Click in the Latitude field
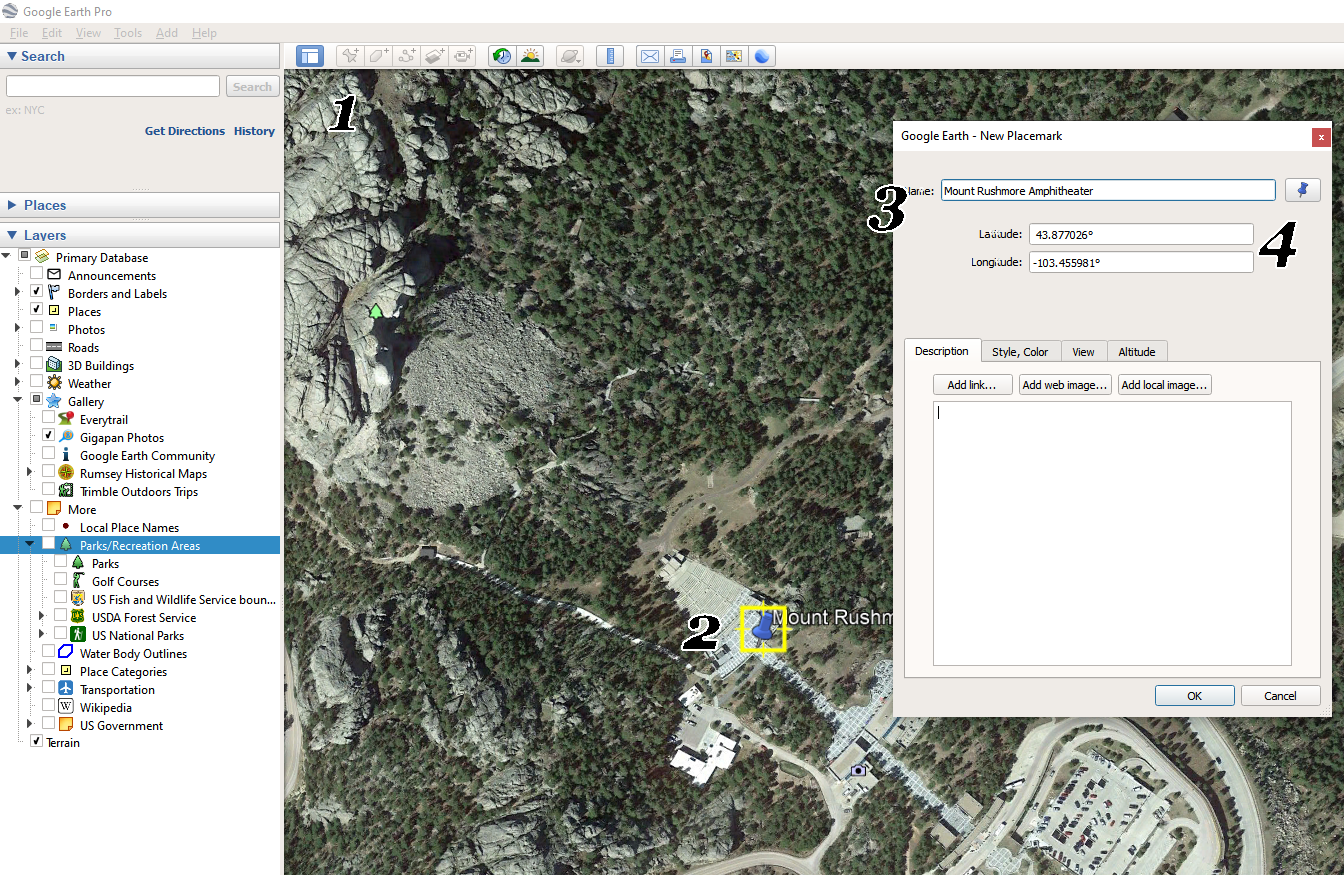 pos(1141,234)
